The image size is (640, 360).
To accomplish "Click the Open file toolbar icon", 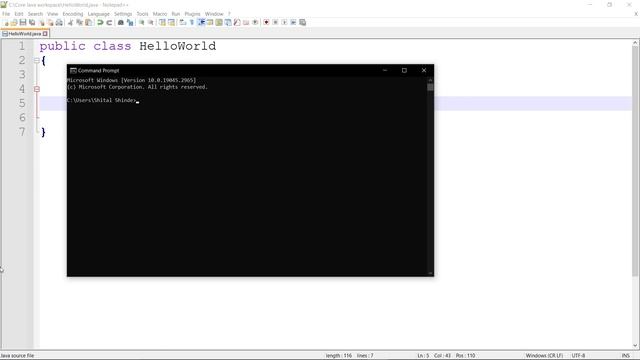I will (14, 22).
